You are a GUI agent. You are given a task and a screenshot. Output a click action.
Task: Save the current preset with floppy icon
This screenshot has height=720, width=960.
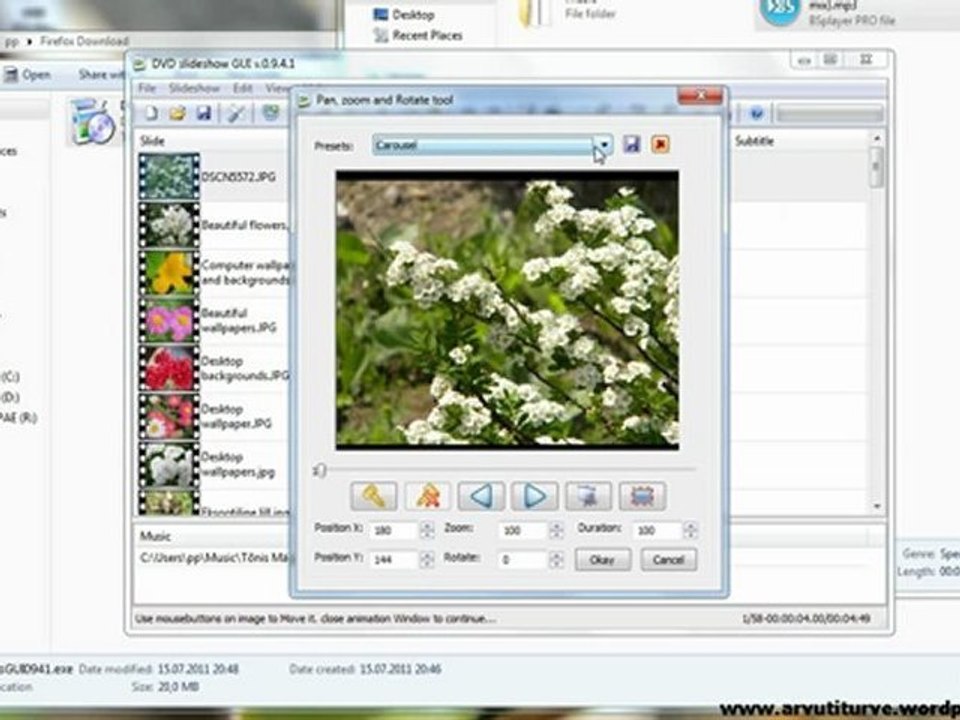(632, 144)
